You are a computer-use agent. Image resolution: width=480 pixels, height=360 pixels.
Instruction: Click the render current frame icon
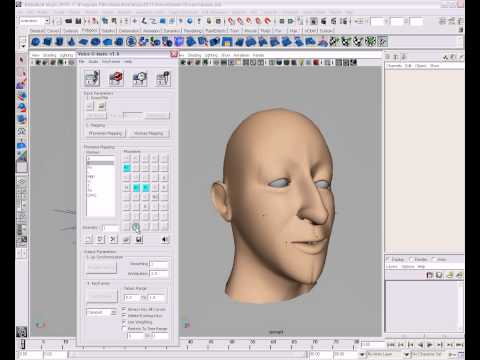(323, 21)
